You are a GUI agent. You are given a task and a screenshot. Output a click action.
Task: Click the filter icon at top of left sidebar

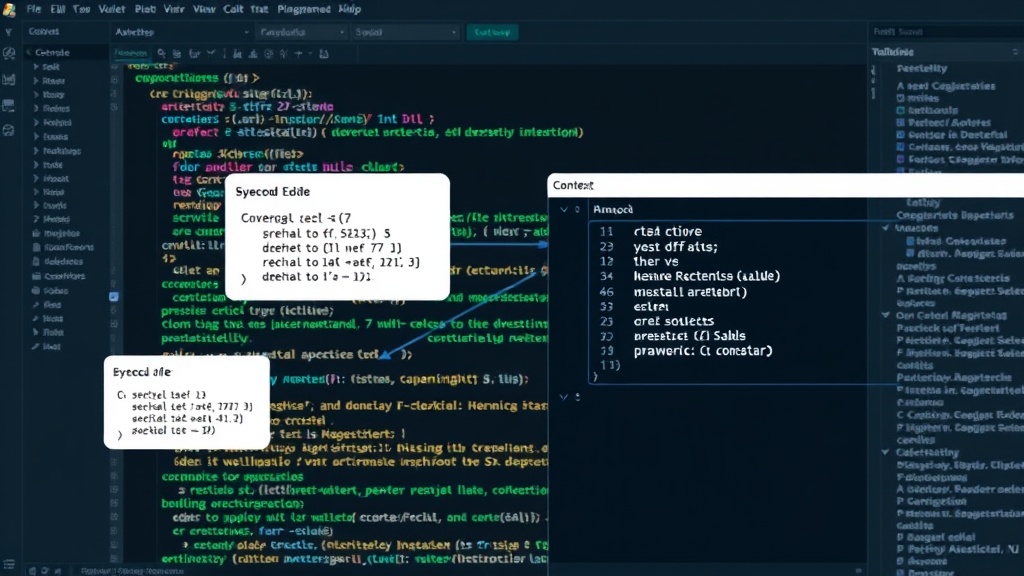coord(8,31)
